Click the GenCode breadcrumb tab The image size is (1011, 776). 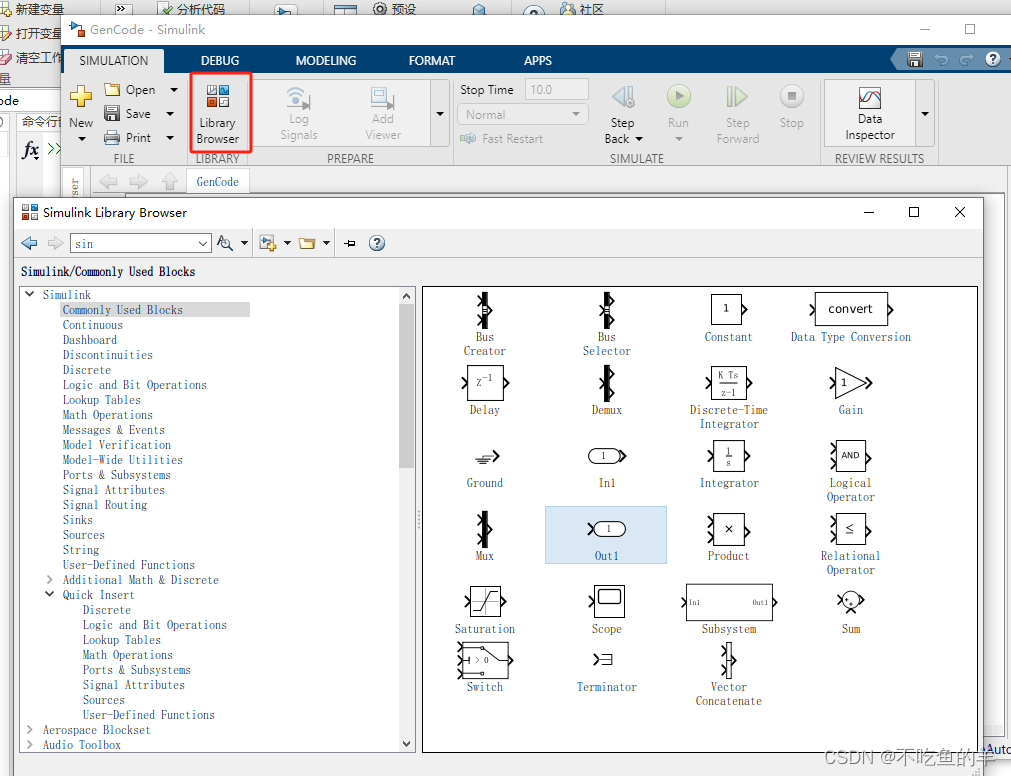[x=217, y=182]
